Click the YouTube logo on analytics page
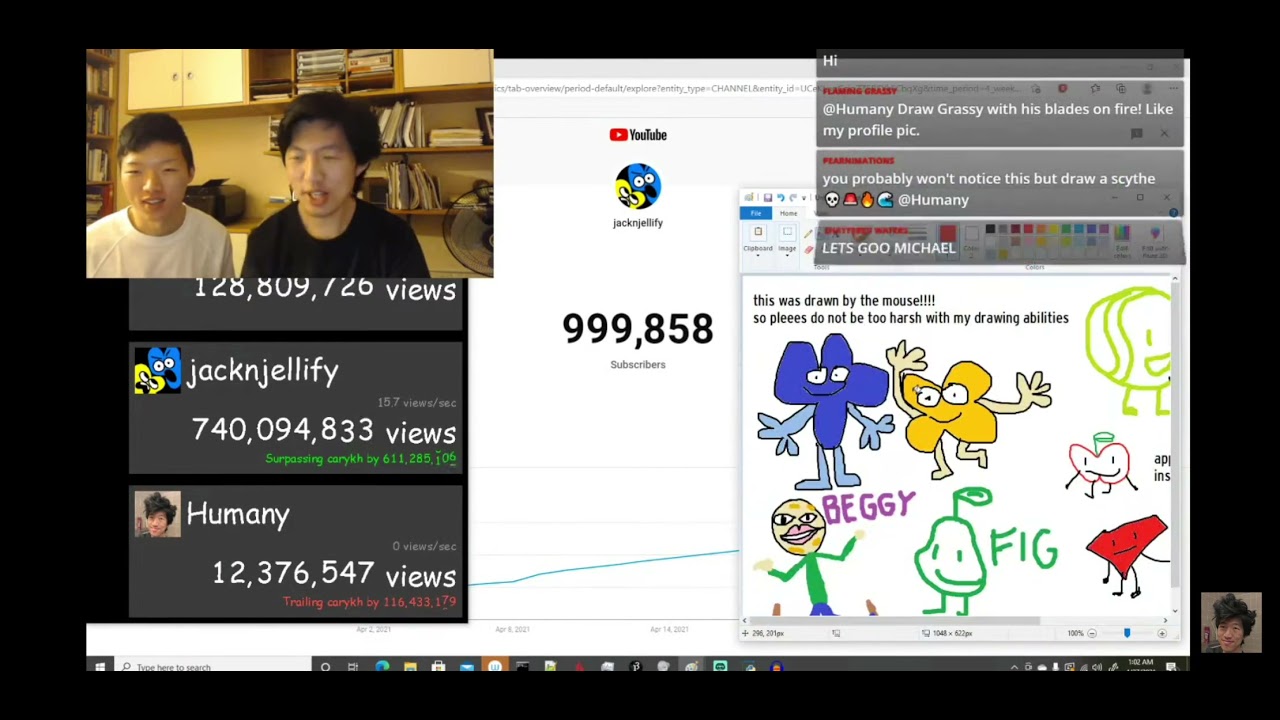Image resolution: width=1280 pixels, height=720 pixels. coord(638,135)
